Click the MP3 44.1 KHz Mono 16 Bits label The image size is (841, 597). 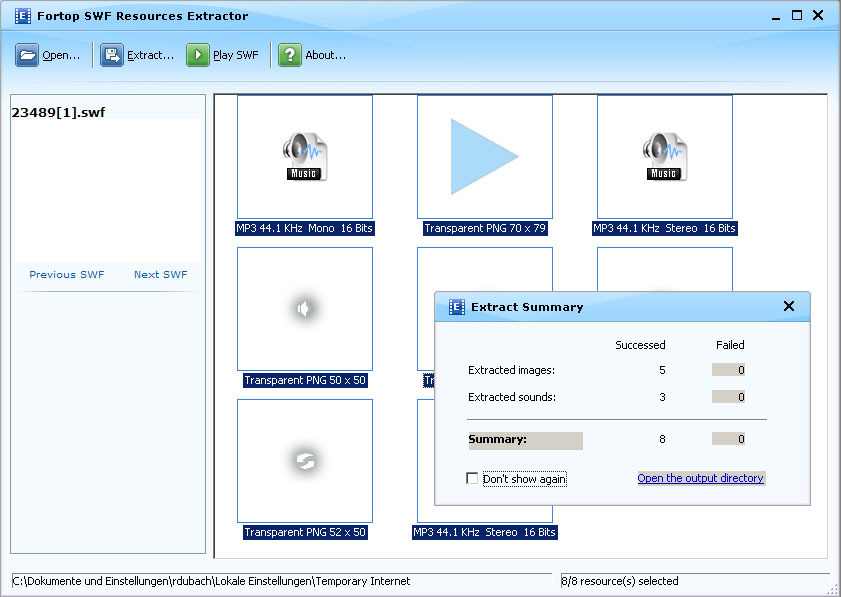click(304, 229)
